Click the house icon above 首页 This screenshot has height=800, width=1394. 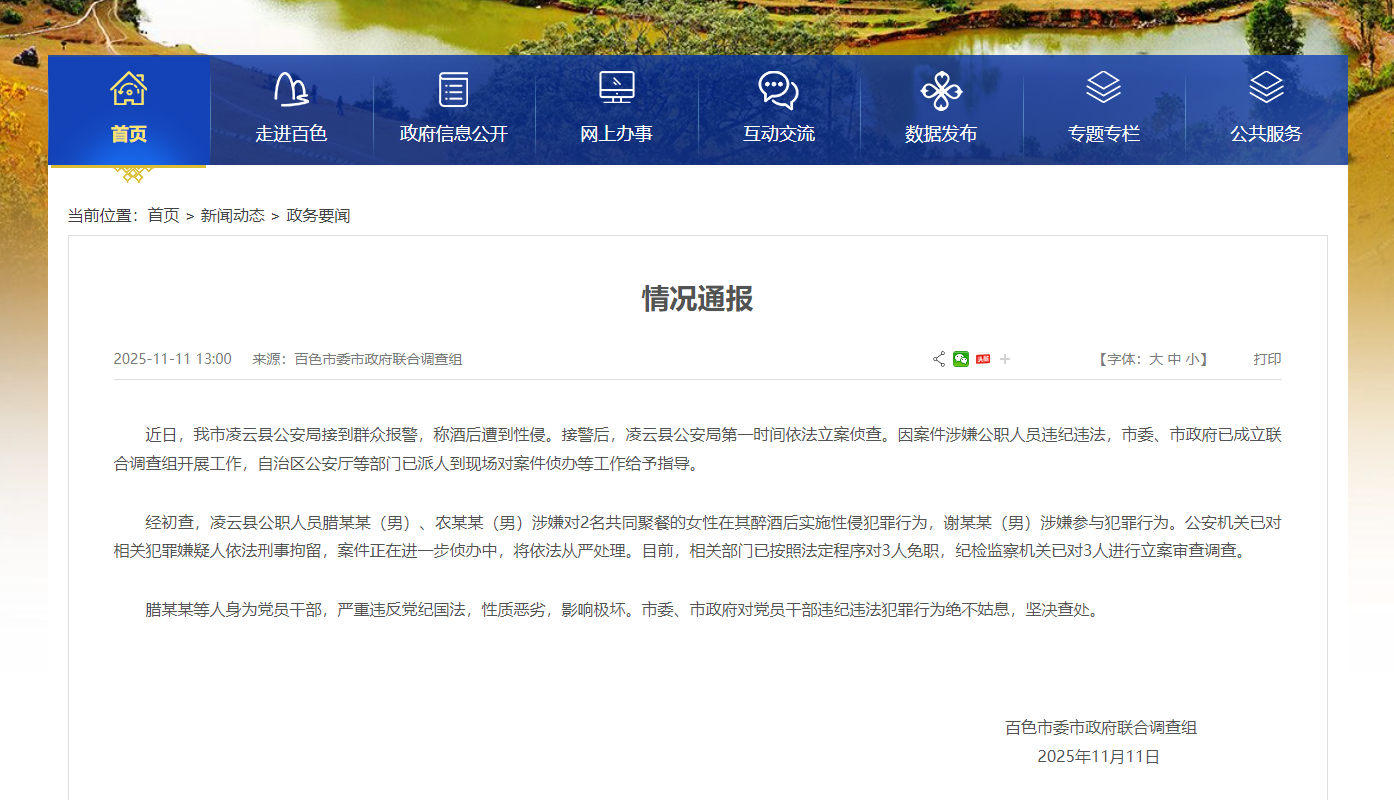pos(128,89)
